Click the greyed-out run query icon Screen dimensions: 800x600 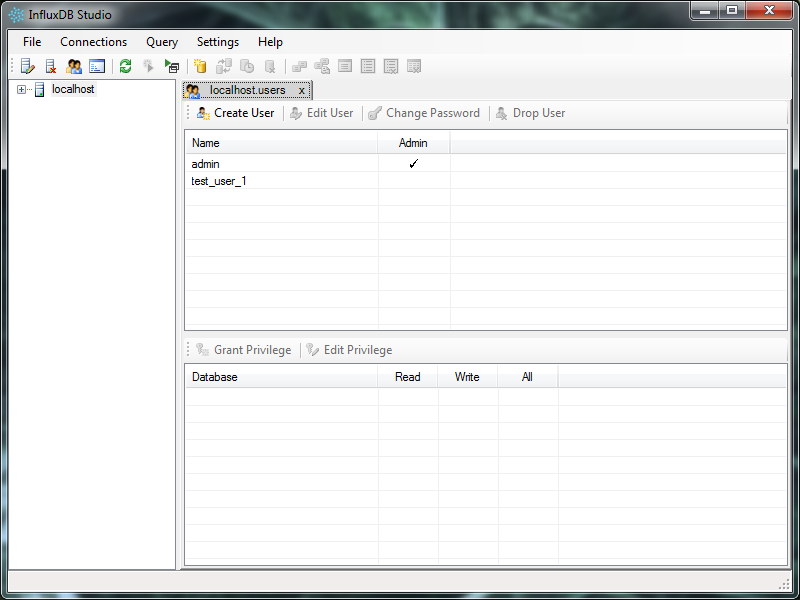pyautogui.click(x=148, y=66)
